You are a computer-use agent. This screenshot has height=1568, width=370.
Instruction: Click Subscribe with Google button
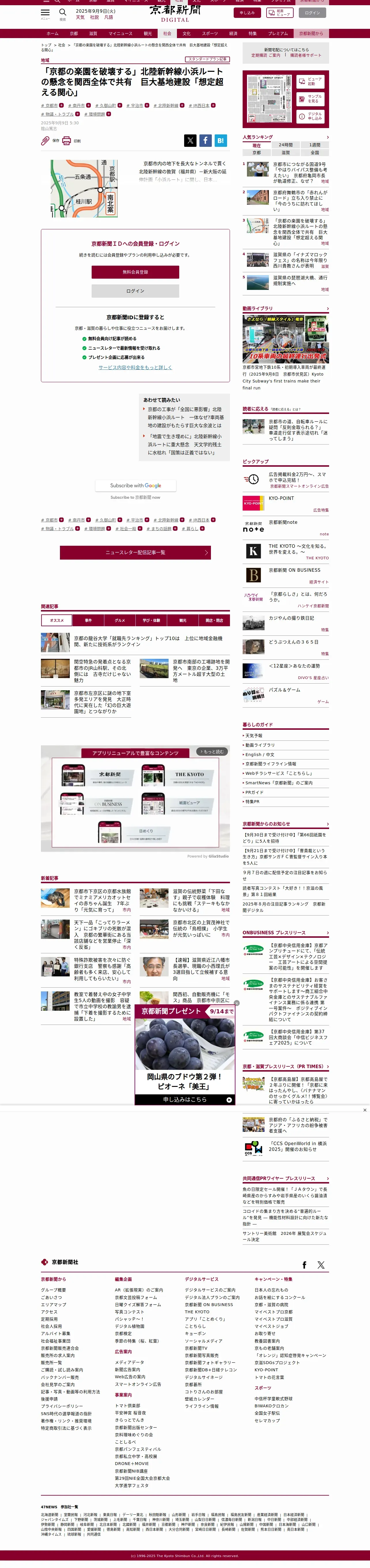pyautogui.click(x=136, y=486)
